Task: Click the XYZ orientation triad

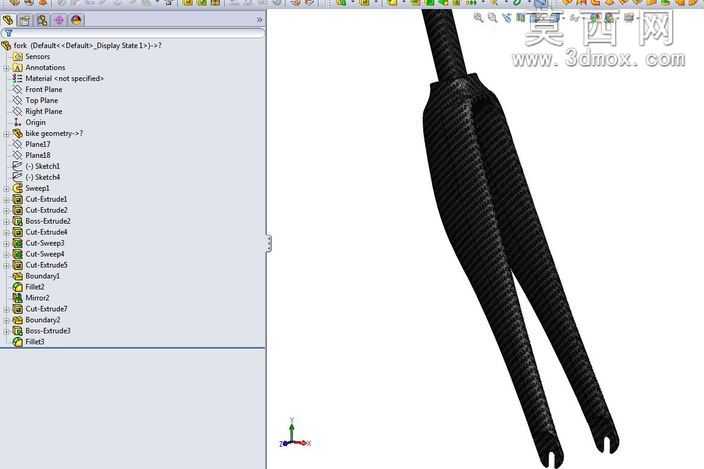Action: [x=295, y=434]
